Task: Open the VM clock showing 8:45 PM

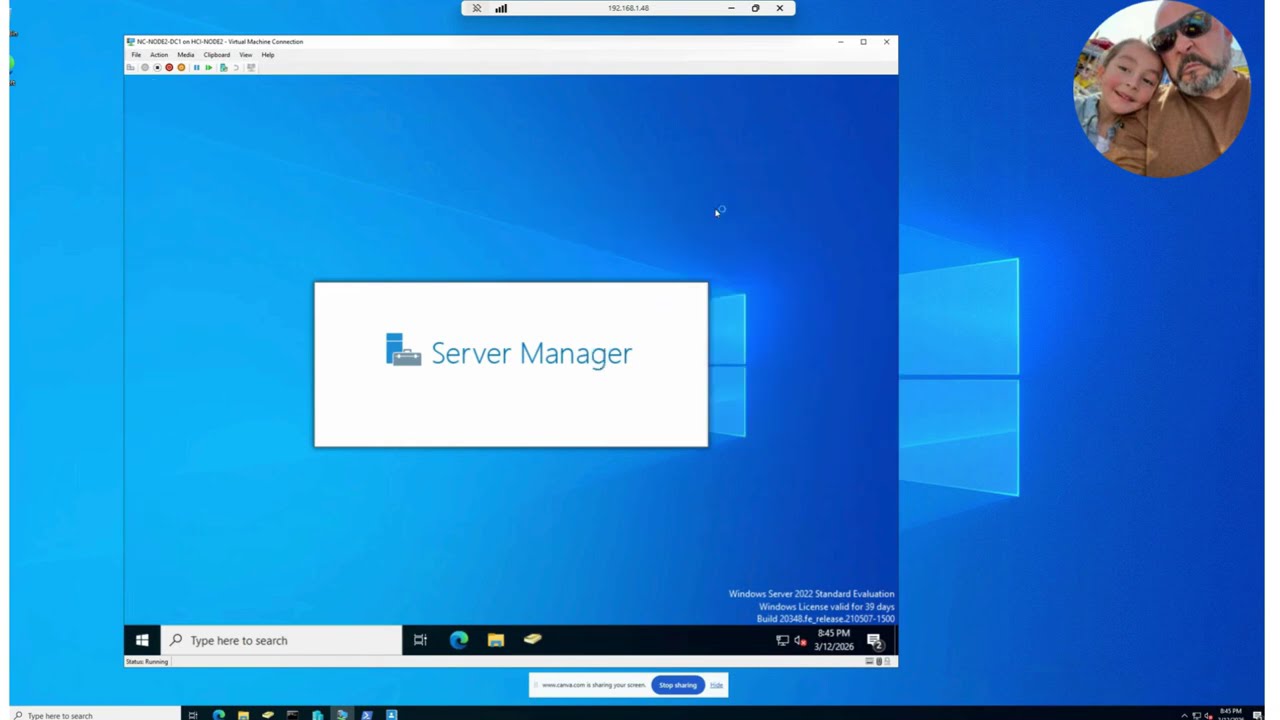Action: coord(833,640)
